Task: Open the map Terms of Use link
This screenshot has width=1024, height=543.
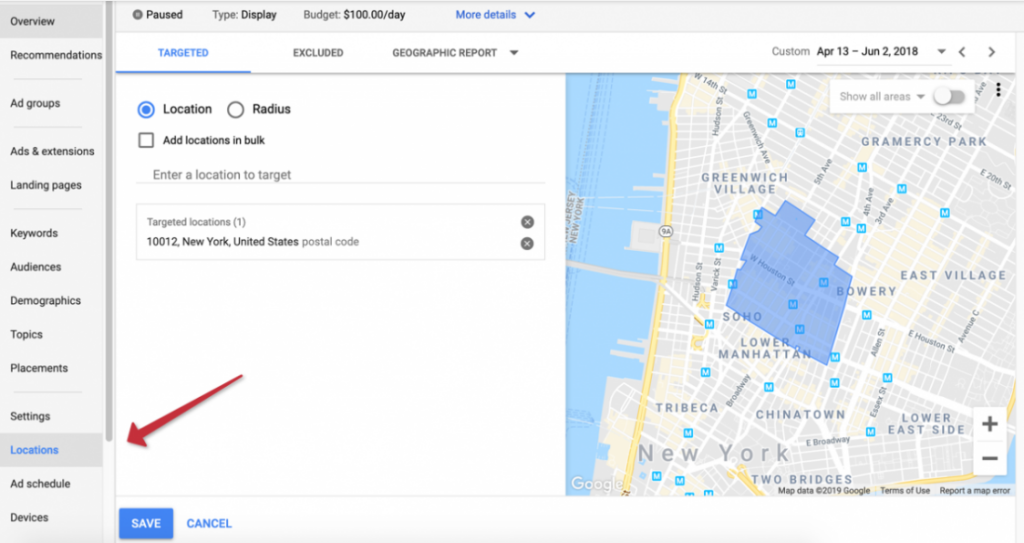Action: pyautogui.click(x=904, y=491)
